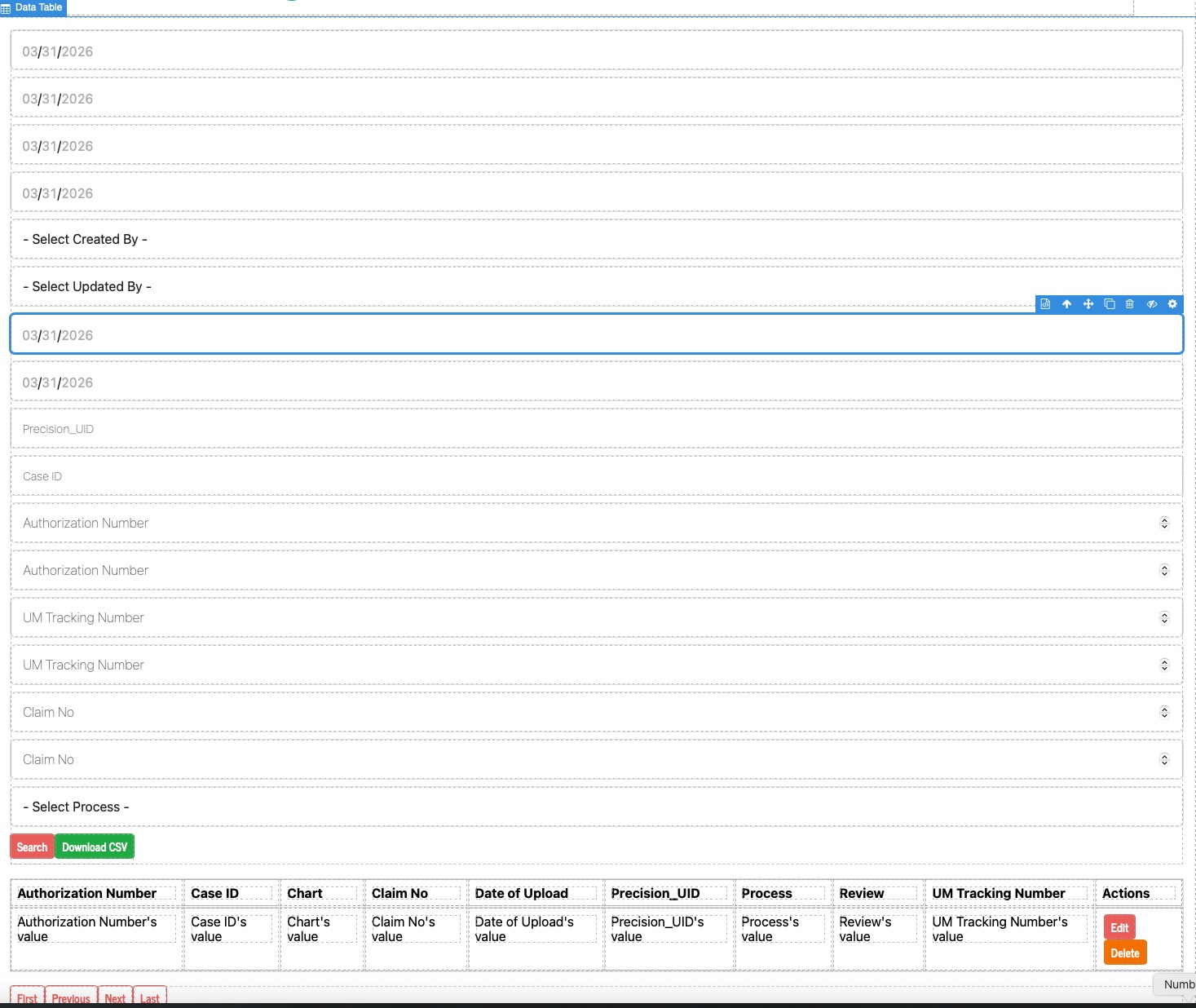Screen dimensions: 1196x1008
Task: Toggle visibility with the crossed-eye icon
Action: (1151, 304)
